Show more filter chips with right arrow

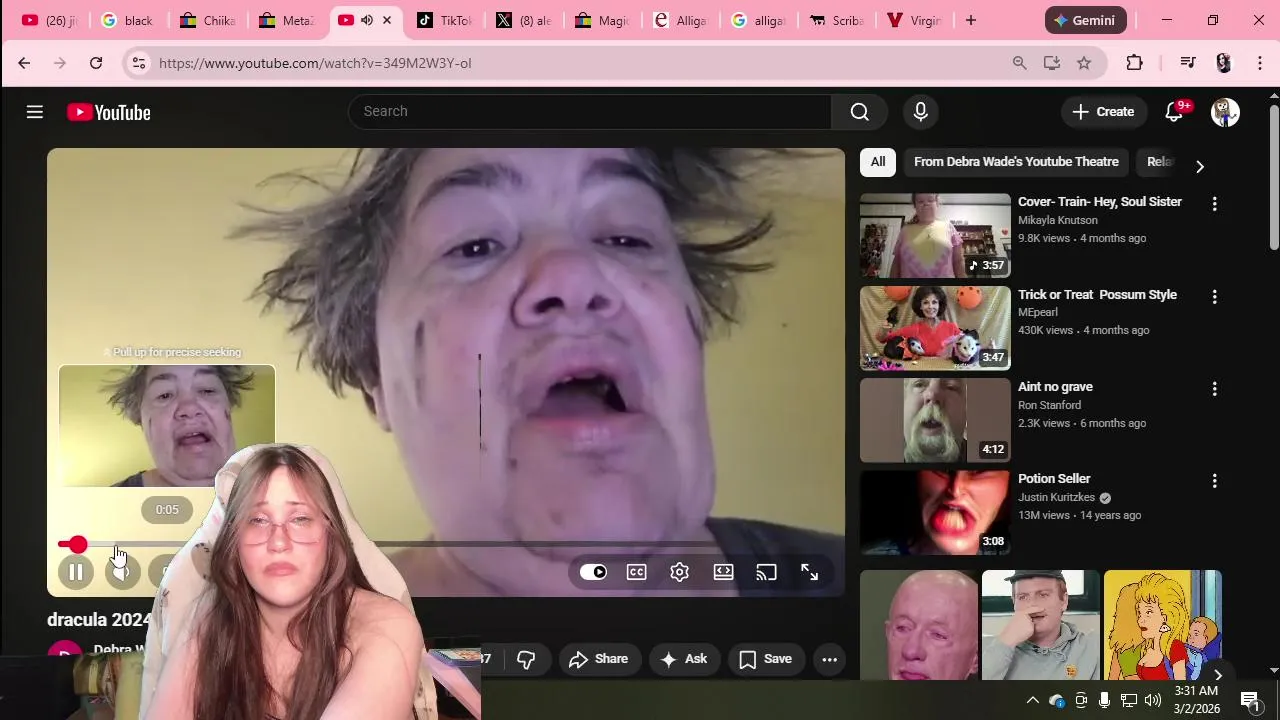1199,166
